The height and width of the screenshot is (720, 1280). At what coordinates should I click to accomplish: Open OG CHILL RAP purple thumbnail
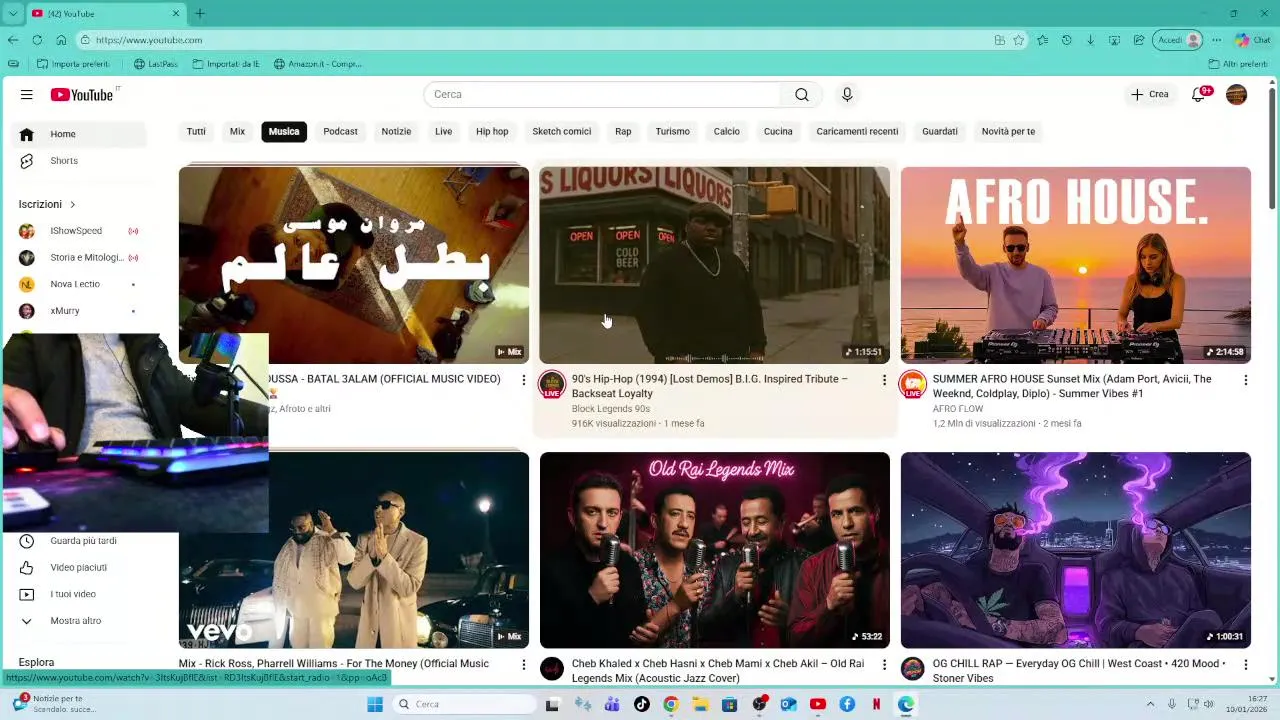pos(1075,550)
